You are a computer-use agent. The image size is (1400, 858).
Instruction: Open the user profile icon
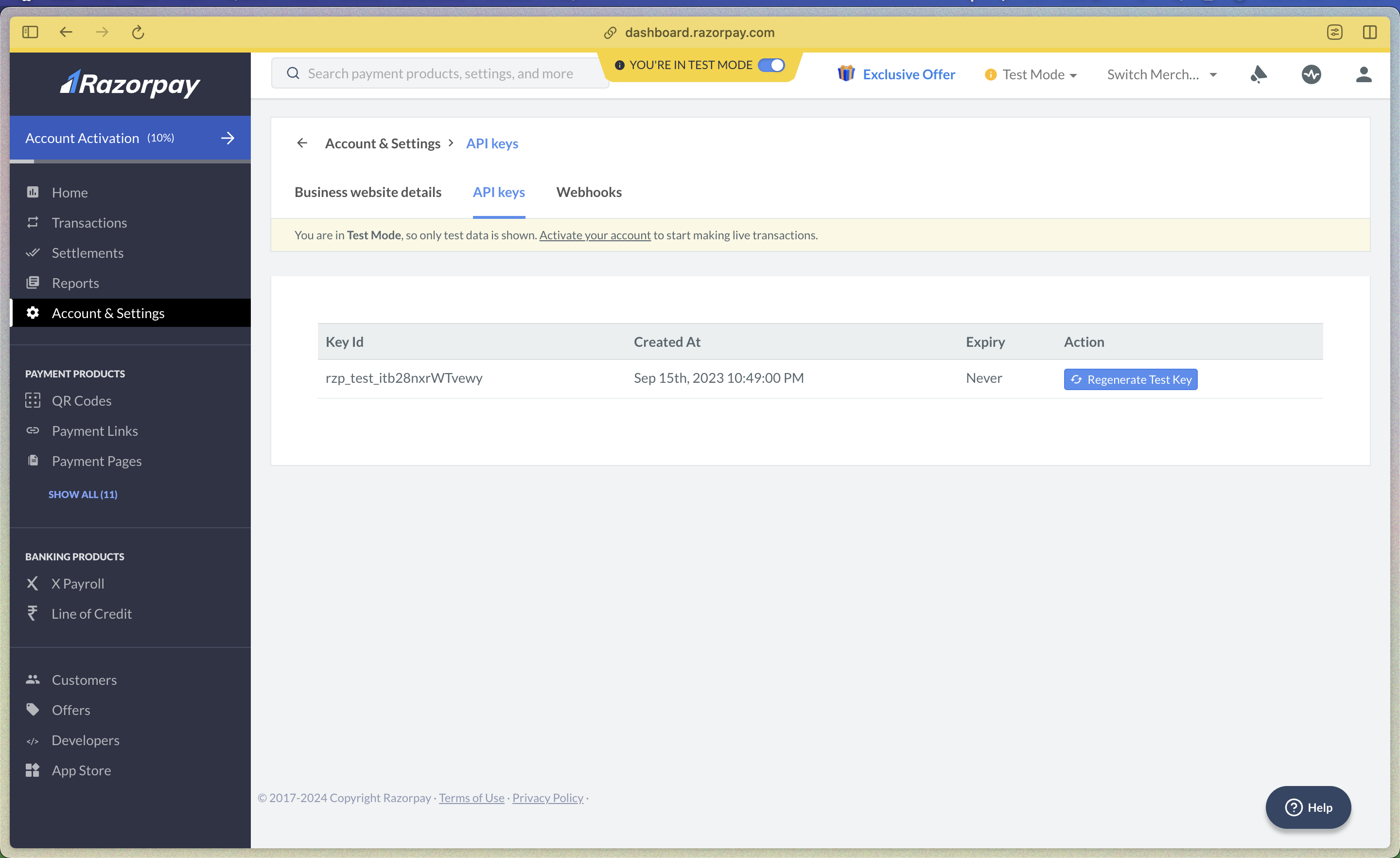[x=1363, y=74]
